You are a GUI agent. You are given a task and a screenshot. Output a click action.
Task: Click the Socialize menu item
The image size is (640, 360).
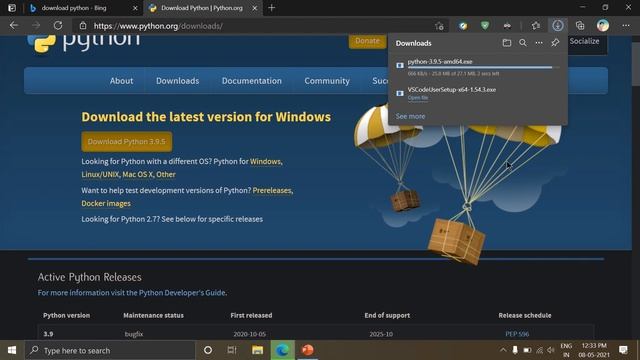click(584, 41)
